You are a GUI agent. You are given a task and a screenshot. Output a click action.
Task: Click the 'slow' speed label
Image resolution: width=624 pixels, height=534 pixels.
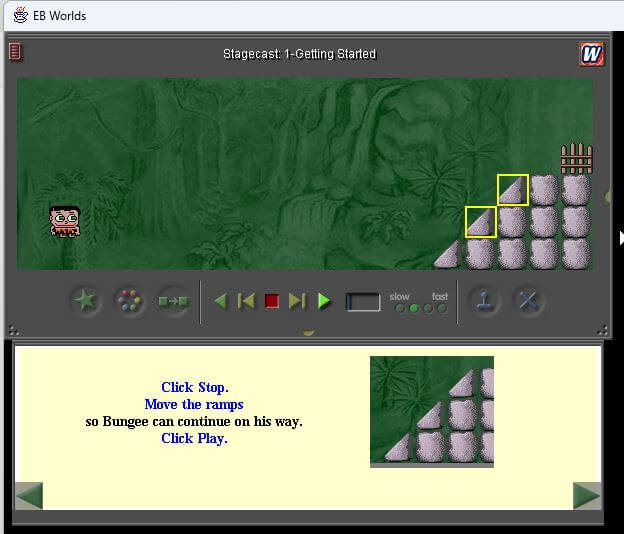pos(399,297)
